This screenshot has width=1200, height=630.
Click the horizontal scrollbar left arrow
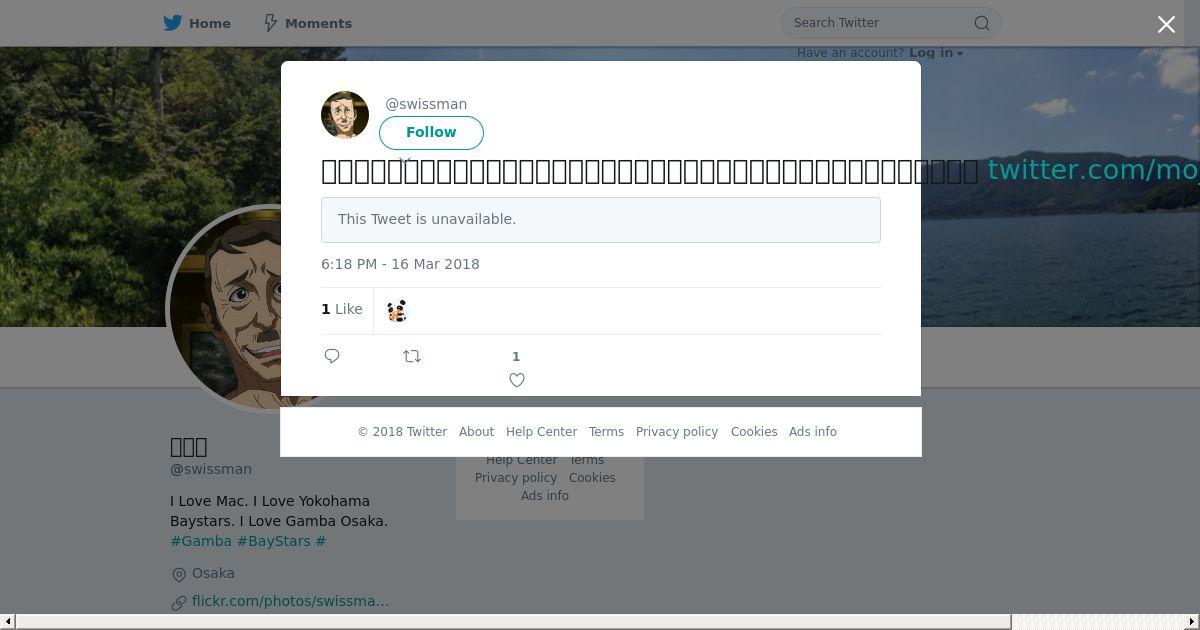(x=8, y=622)
